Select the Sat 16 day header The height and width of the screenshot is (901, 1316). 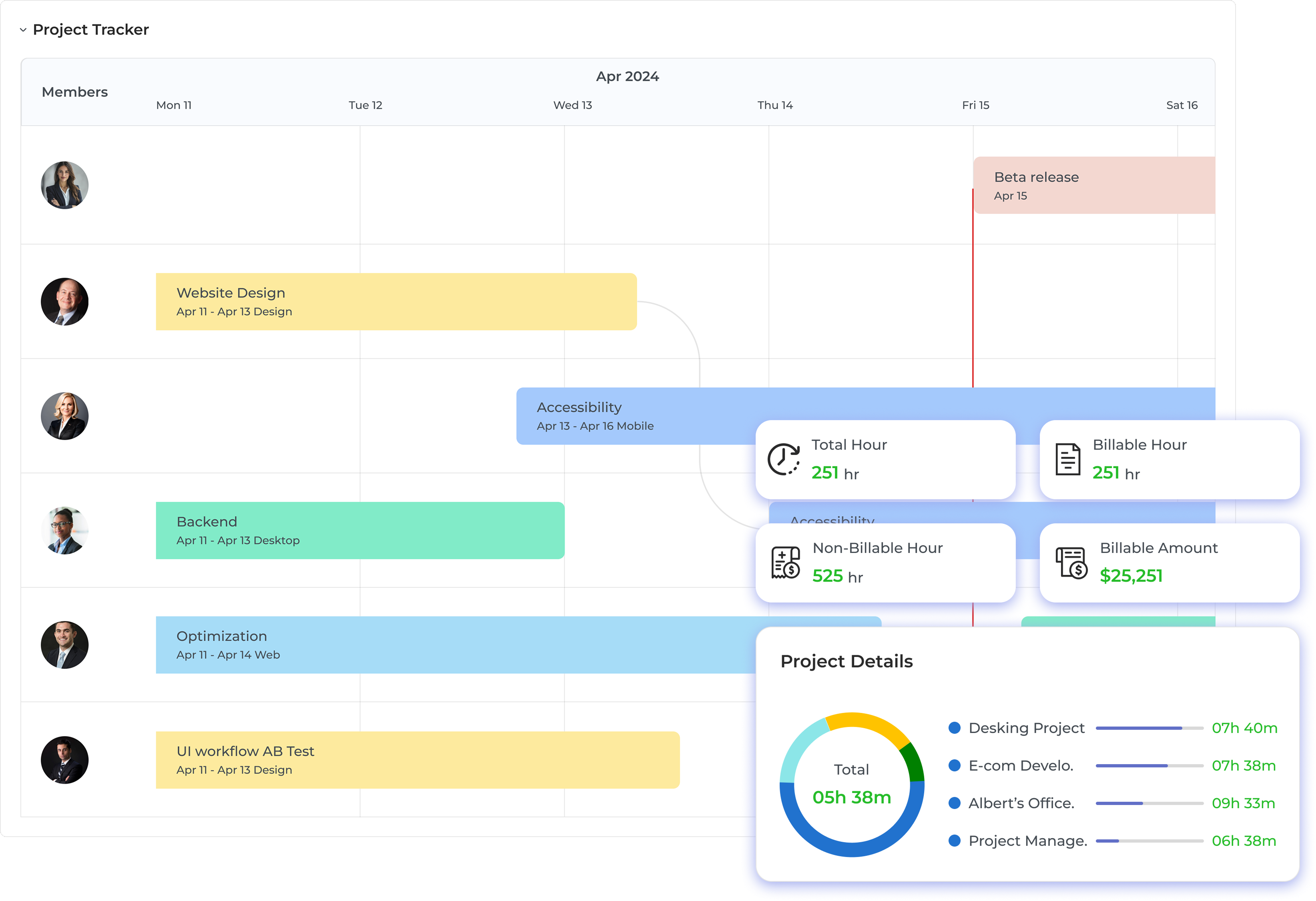1182,105
